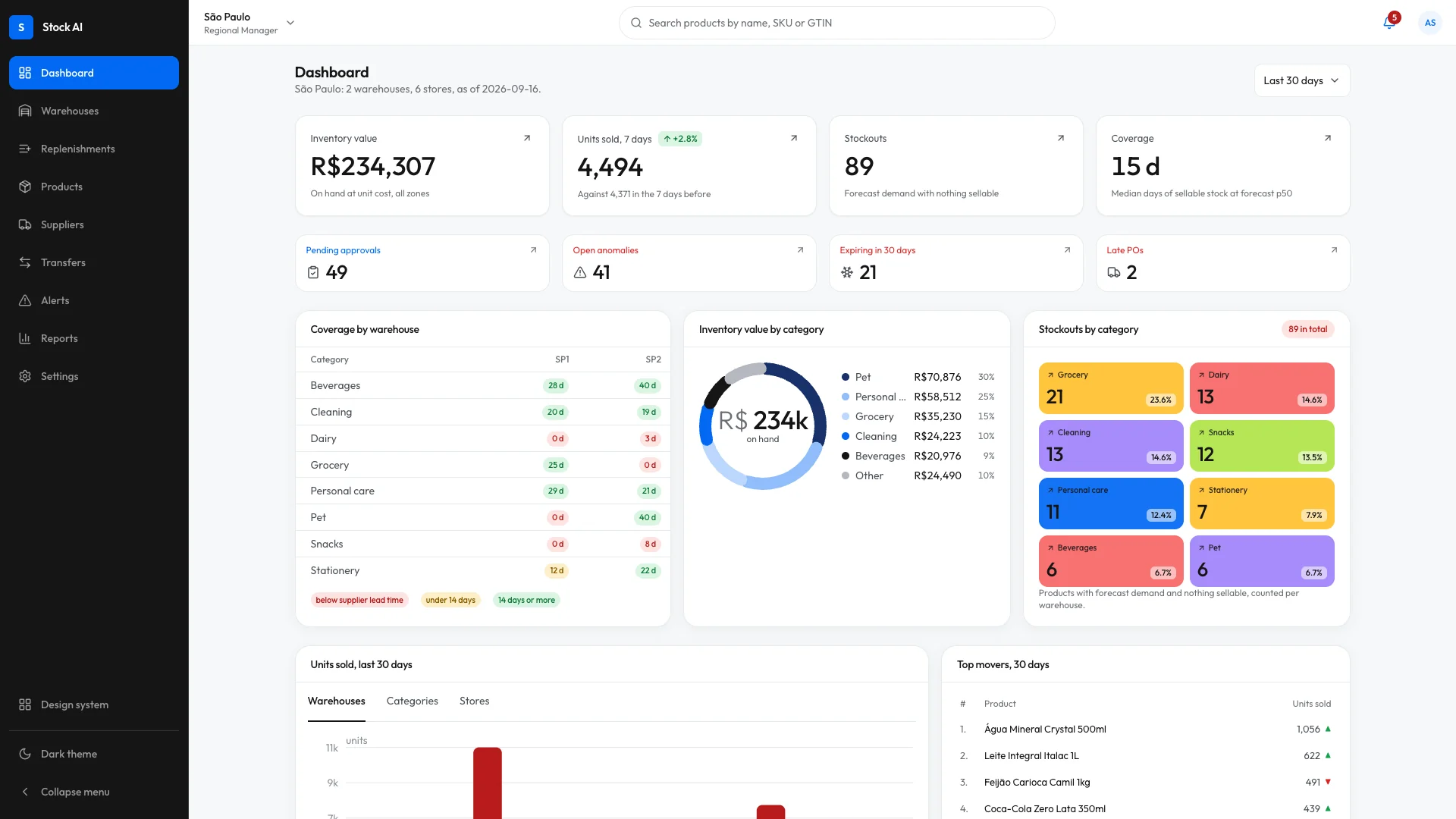Screen dimensions: 1456x819
Task: Switch to the Categories tab
Action: (413, 701)
